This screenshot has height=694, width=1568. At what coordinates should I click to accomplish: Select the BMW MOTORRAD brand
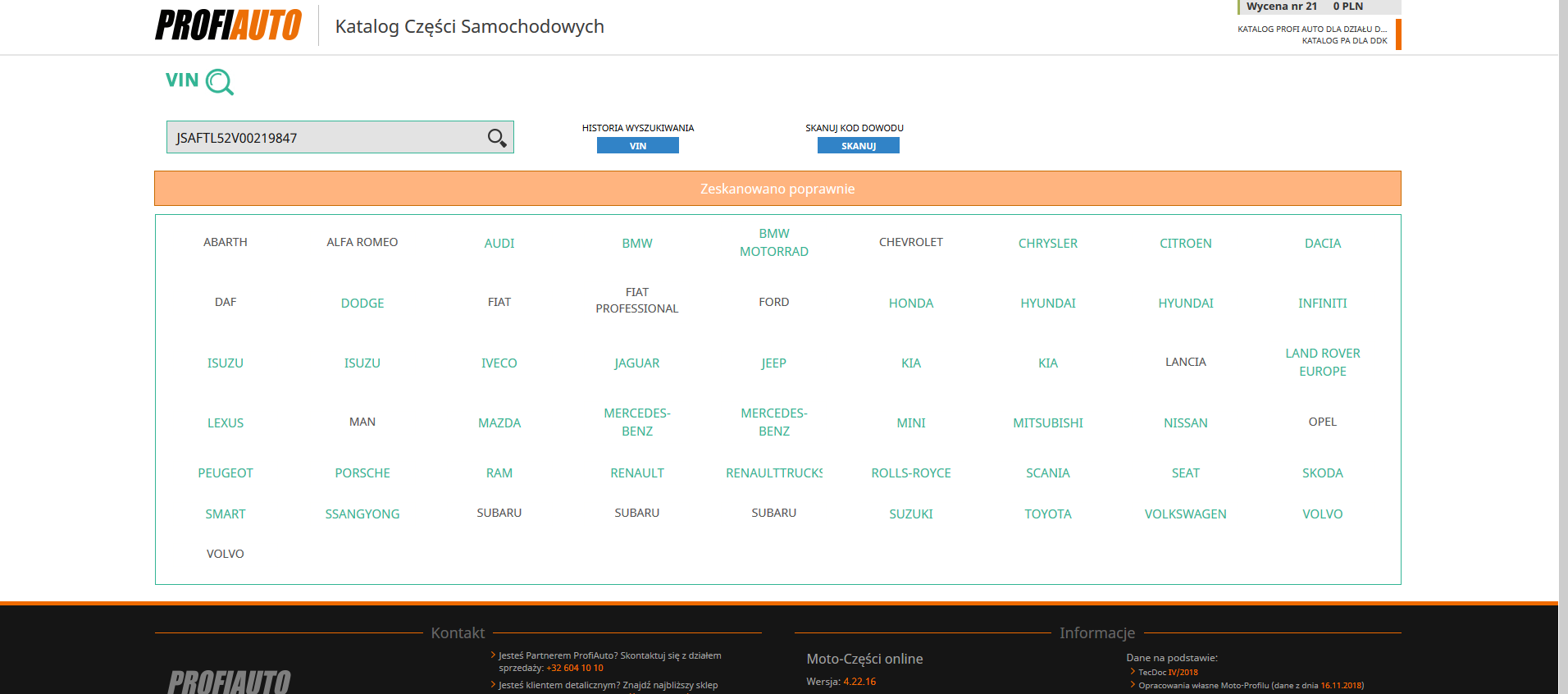coord(774,243)
